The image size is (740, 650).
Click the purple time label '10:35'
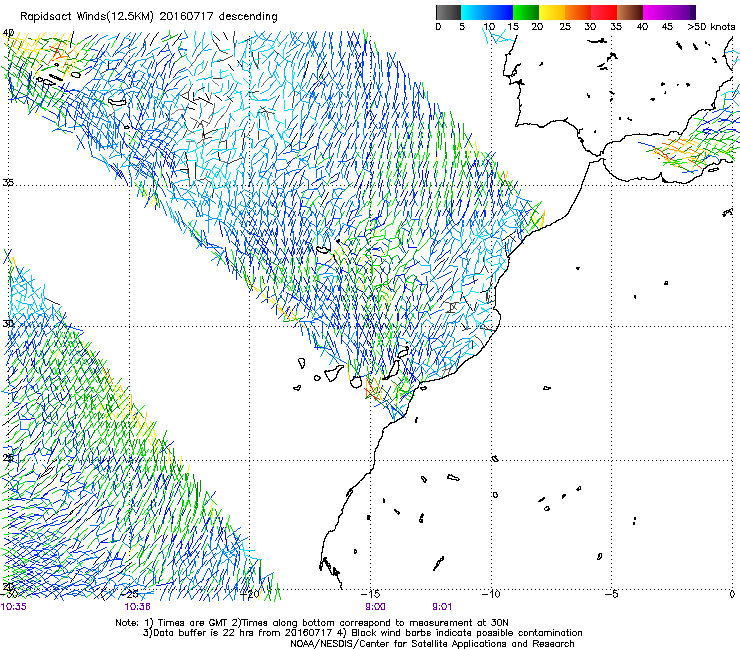click(14, 607)
